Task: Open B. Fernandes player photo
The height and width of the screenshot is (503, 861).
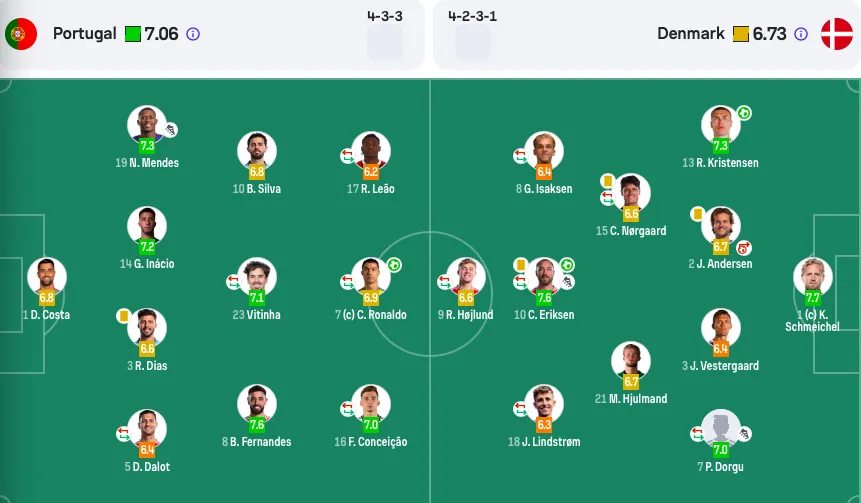Action: (x=257, y=404)
